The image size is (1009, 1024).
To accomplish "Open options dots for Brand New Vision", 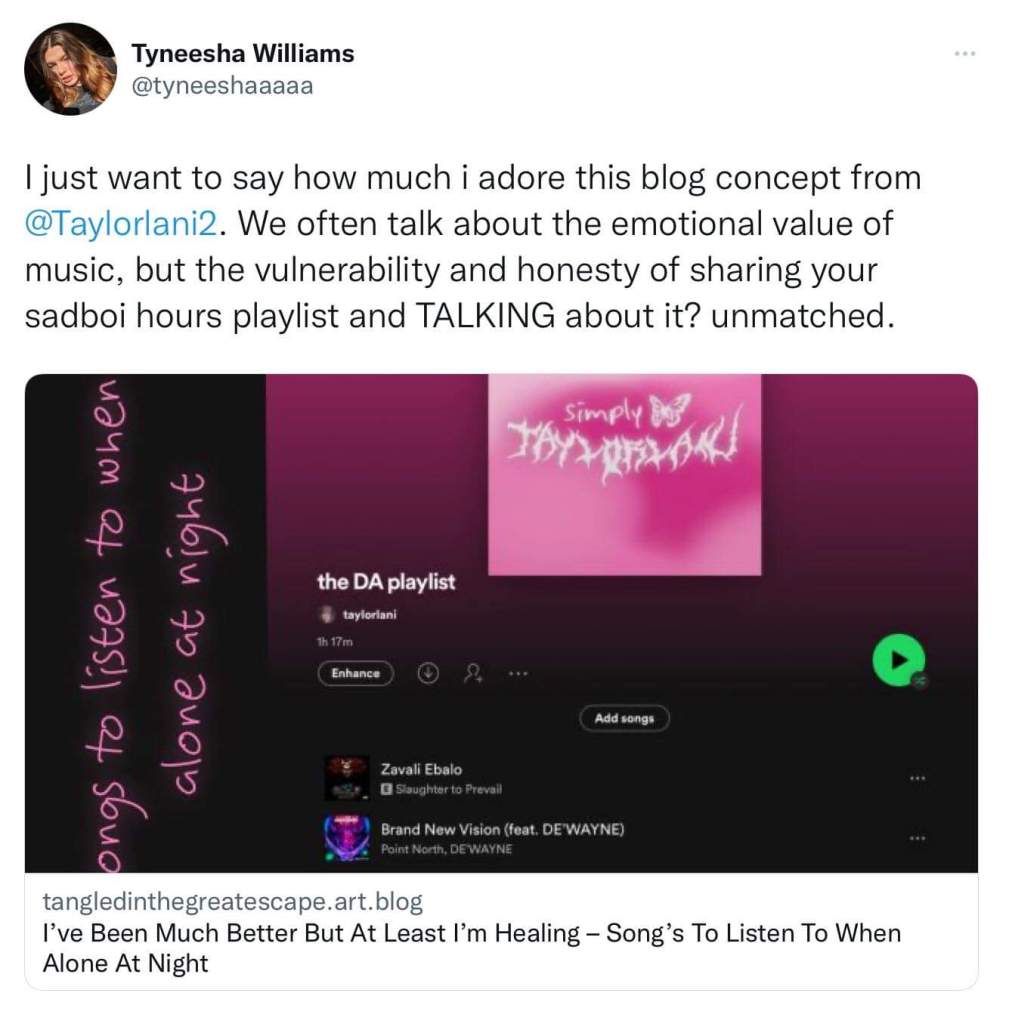I will point(918,837).
